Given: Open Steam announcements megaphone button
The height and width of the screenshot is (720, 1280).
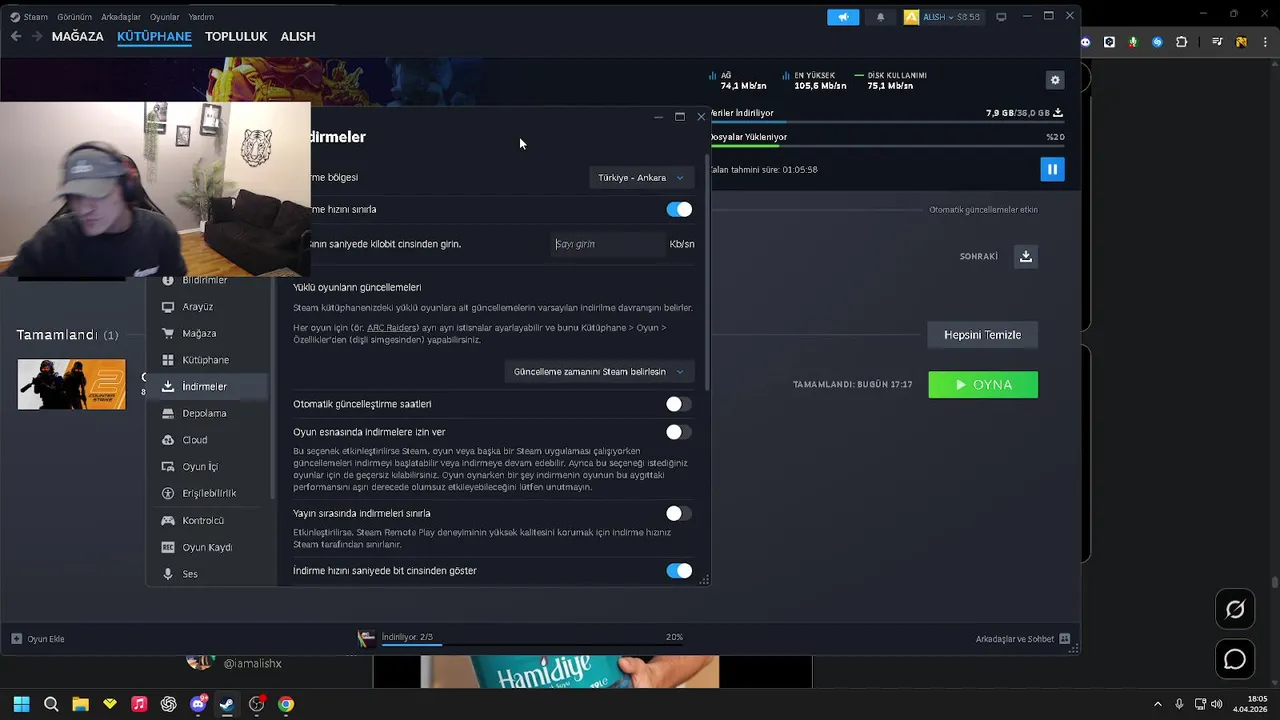Looking at the screenshot, I should click(843, 17).
